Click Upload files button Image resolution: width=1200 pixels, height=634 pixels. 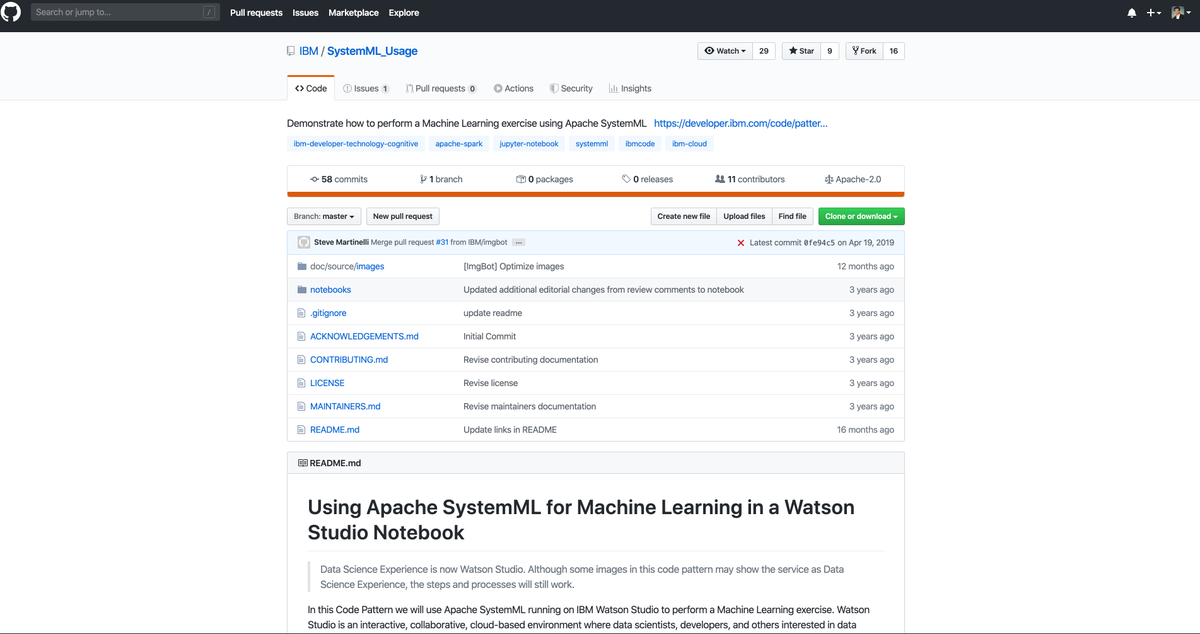[744, 216]
